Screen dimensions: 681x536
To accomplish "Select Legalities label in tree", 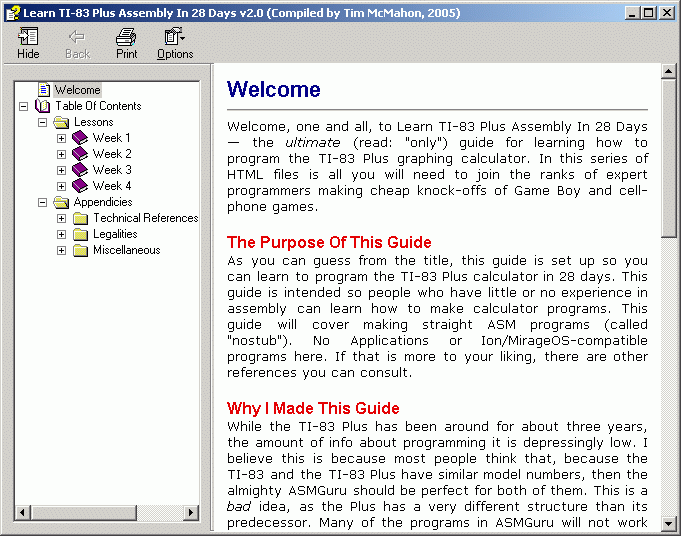I will [115, 234].
